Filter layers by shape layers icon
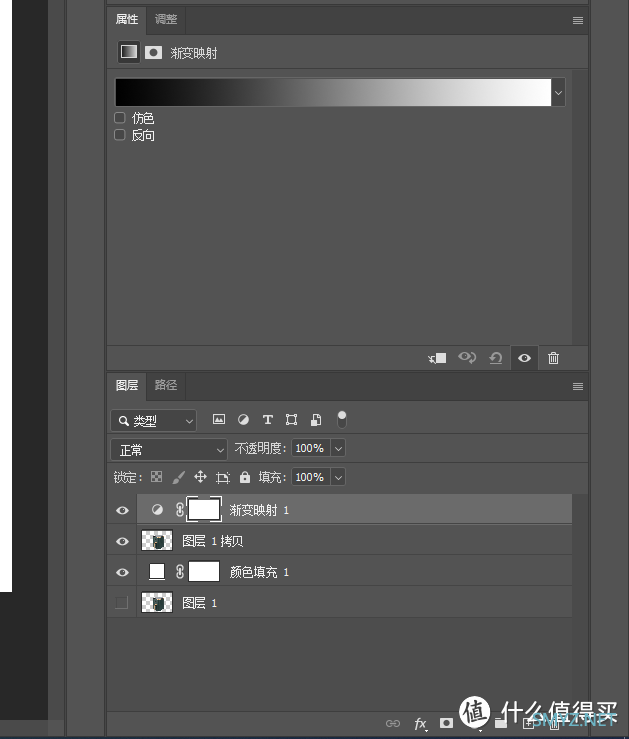The width and height of the screenshot is (629, 739). (x=292, y=419)
